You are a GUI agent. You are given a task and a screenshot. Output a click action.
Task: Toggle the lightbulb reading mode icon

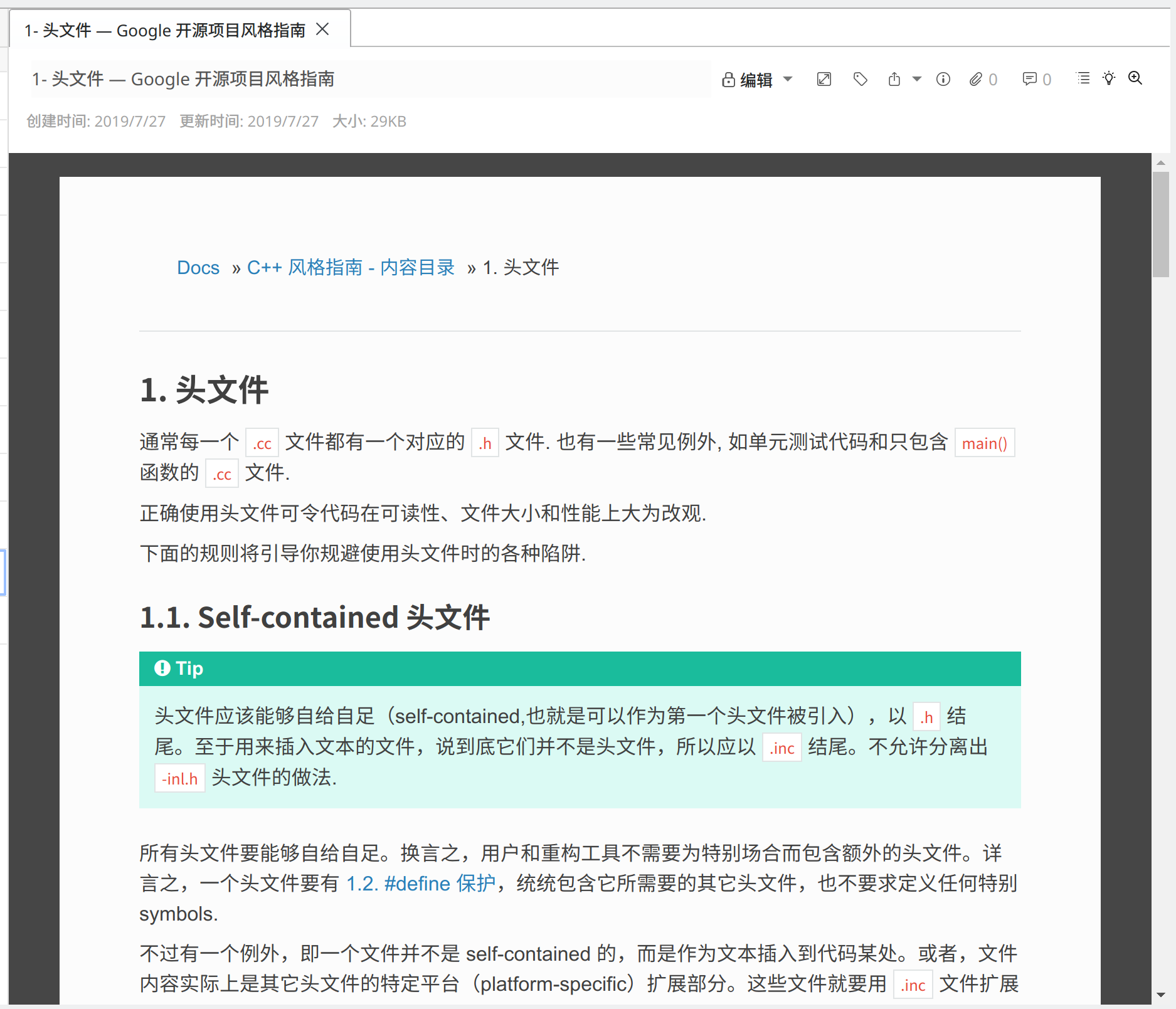[1109, 78]
